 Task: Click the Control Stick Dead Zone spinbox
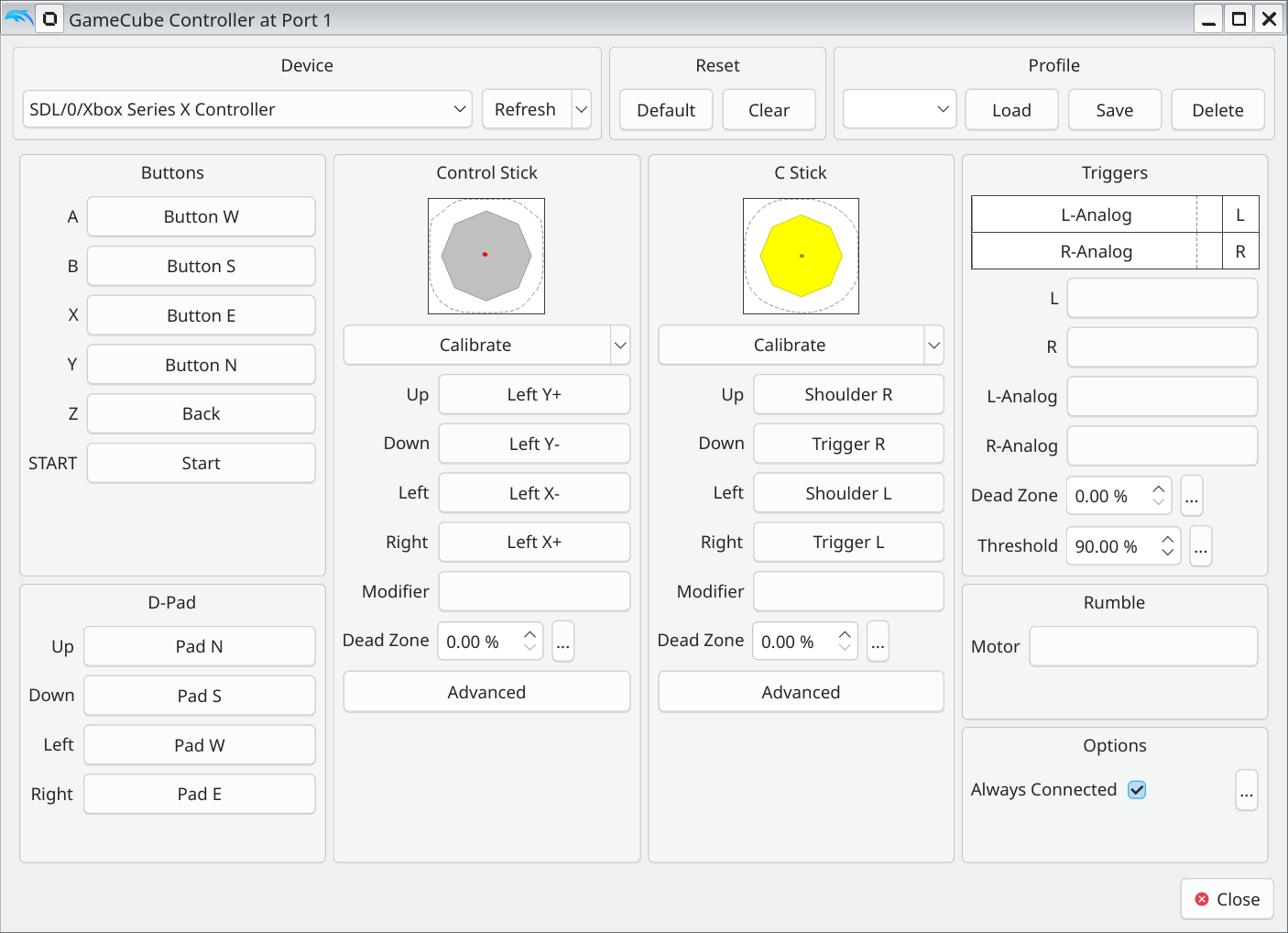490,642
